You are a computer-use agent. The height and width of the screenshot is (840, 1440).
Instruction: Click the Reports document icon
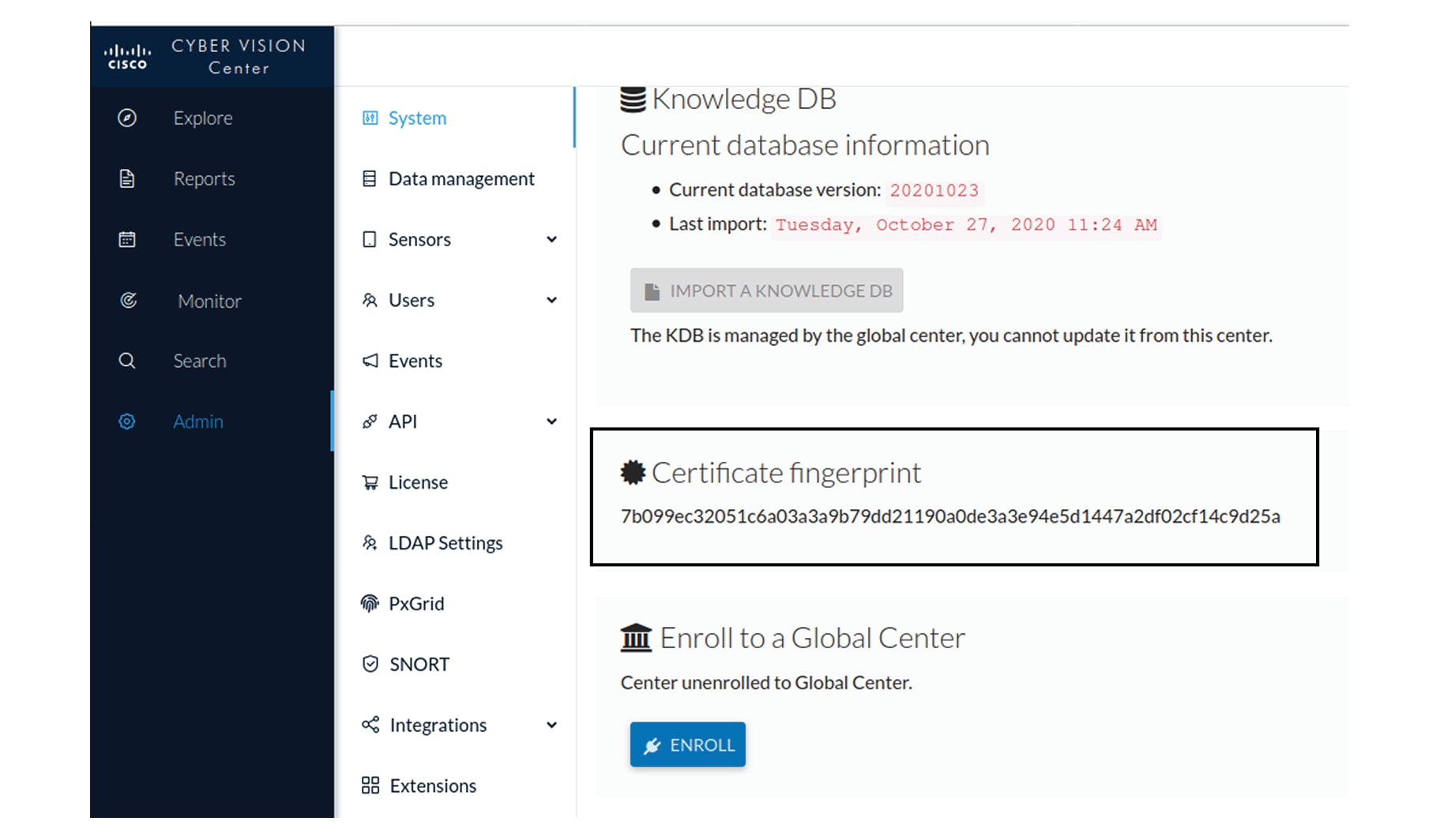point(127,178)
